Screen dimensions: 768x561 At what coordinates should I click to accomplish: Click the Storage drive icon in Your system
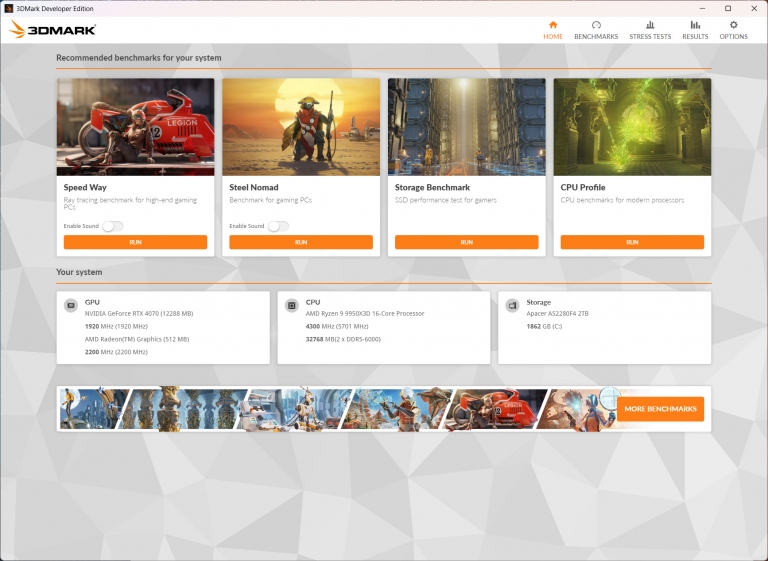pos(512,305)
